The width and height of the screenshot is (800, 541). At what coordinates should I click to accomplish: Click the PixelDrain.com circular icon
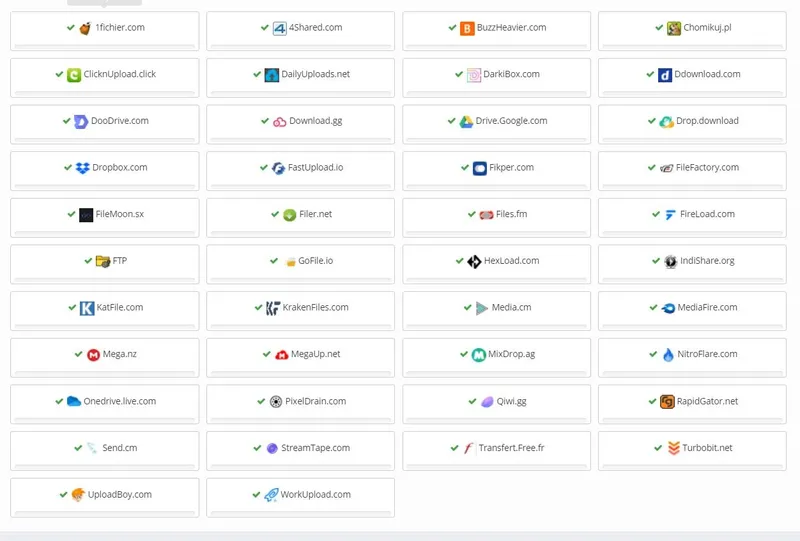pos(276,402)
